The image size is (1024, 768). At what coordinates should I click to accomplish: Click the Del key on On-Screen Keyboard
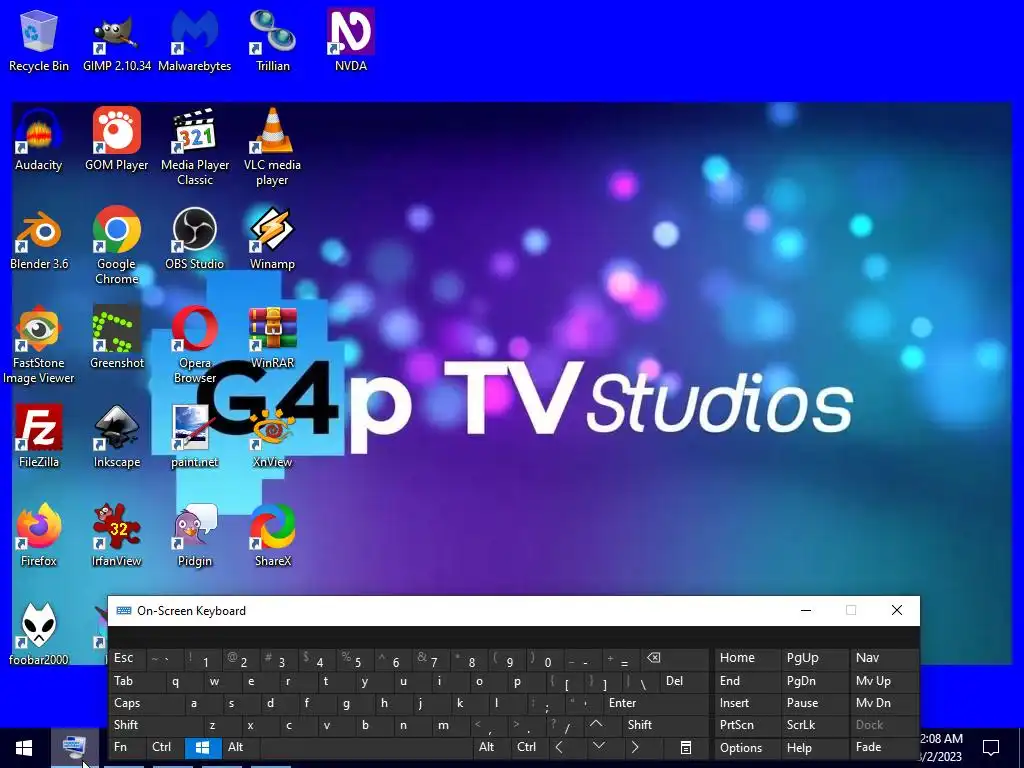coord(684,681)
